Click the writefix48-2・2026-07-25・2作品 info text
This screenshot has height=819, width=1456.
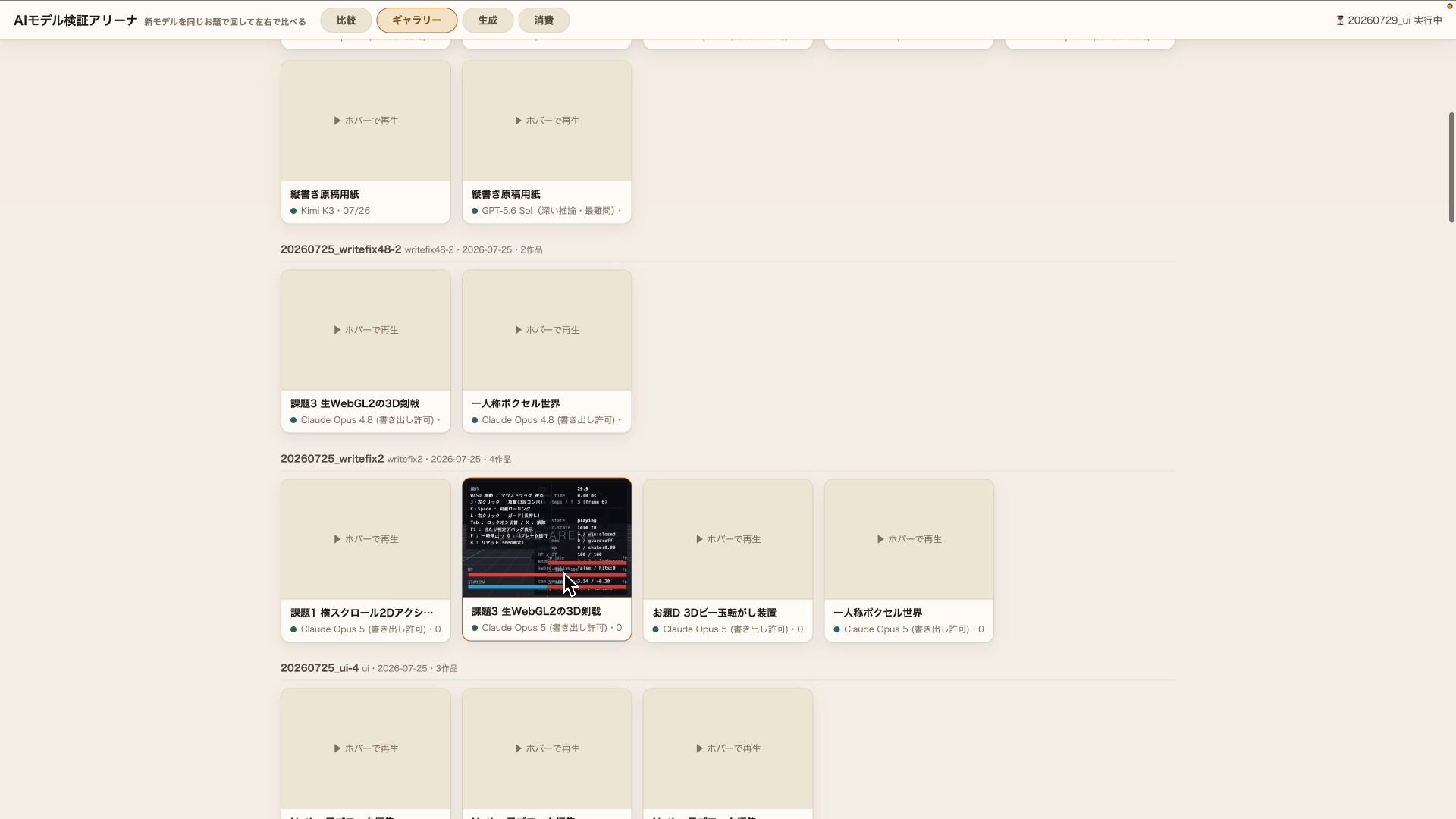[473, 249]
